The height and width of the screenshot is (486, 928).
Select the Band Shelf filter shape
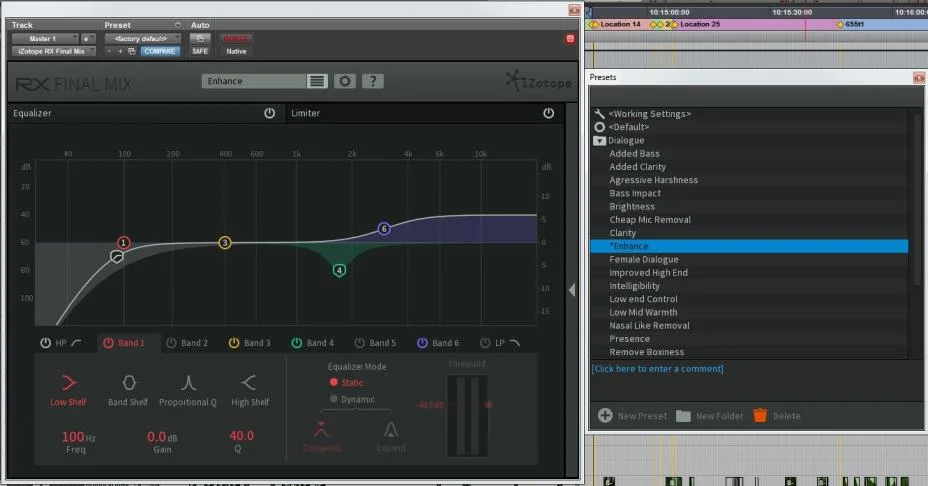(x=128, y=390)
